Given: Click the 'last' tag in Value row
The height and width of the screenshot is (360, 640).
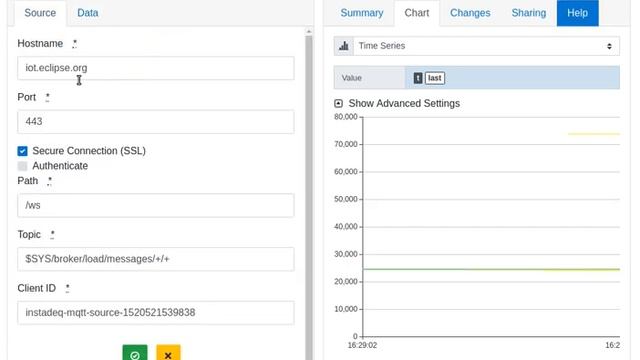Looking at the screenshot, I should (x=435, y=78).
